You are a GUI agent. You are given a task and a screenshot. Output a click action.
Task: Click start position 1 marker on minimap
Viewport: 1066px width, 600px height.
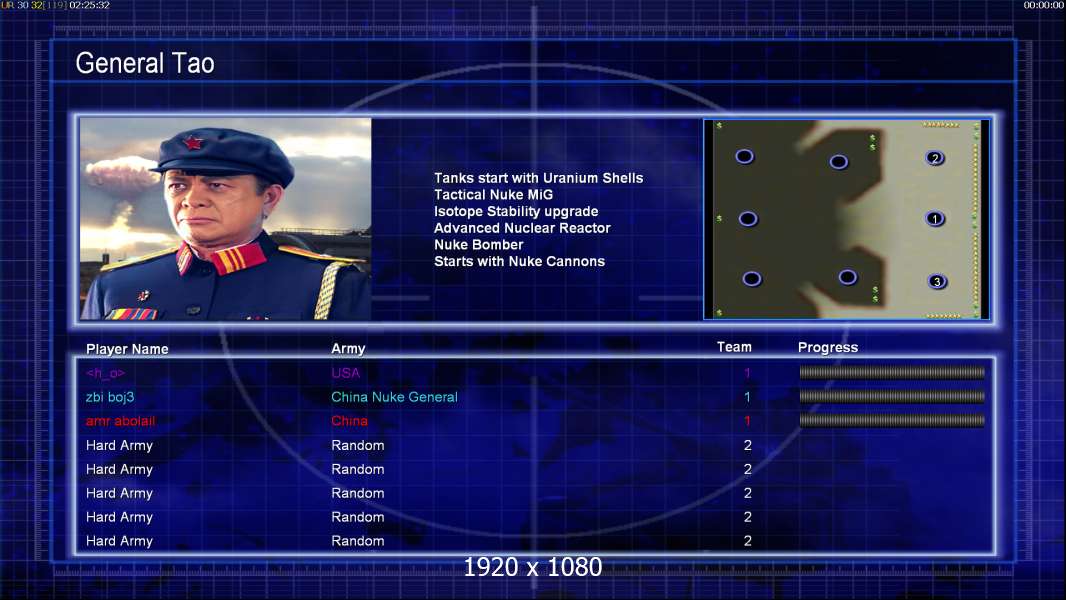[935, 219]
